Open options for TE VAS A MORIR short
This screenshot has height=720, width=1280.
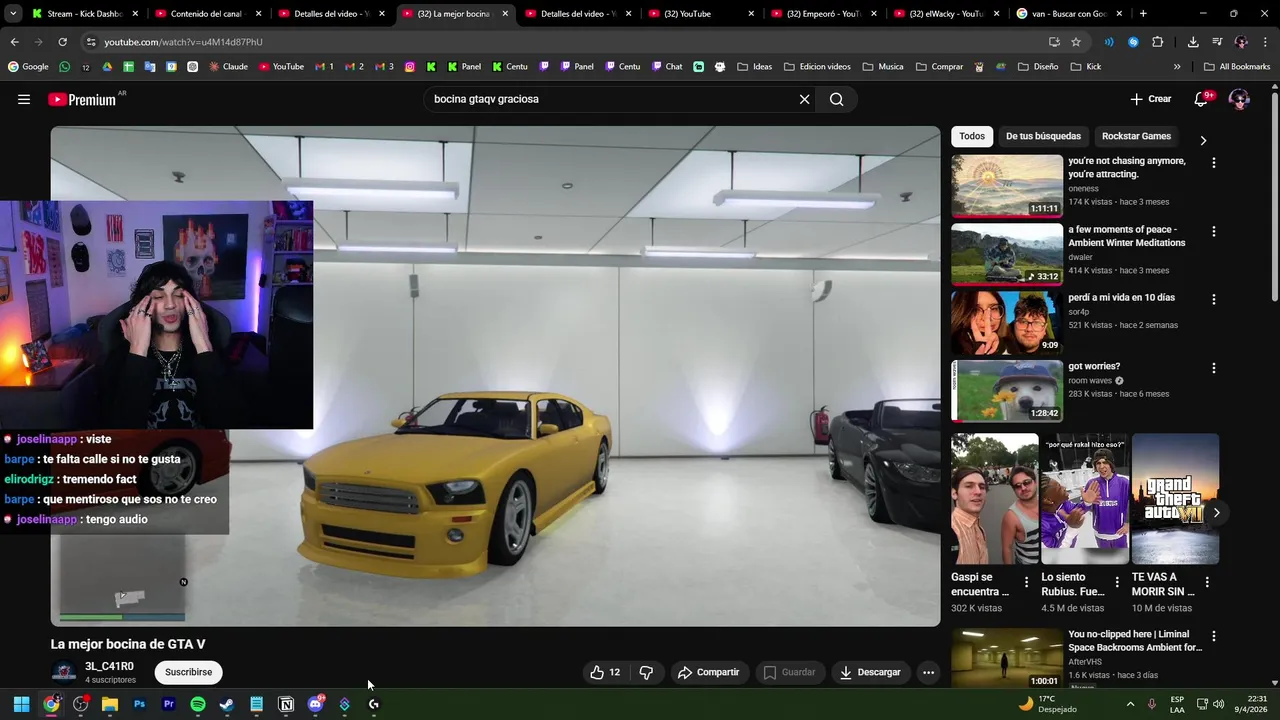pos(1207,582)
